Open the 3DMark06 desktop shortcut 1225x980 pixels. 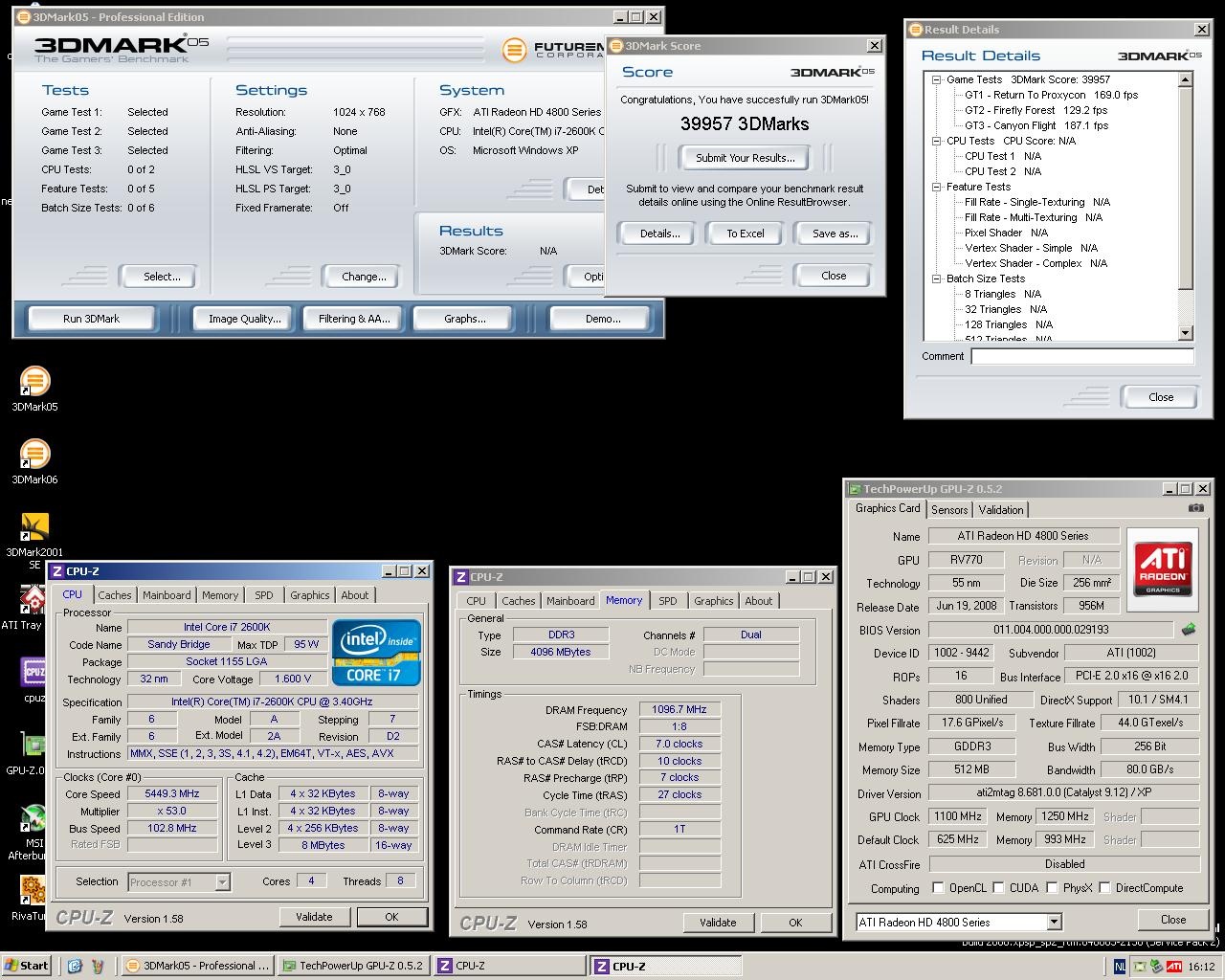coord(34,455)
